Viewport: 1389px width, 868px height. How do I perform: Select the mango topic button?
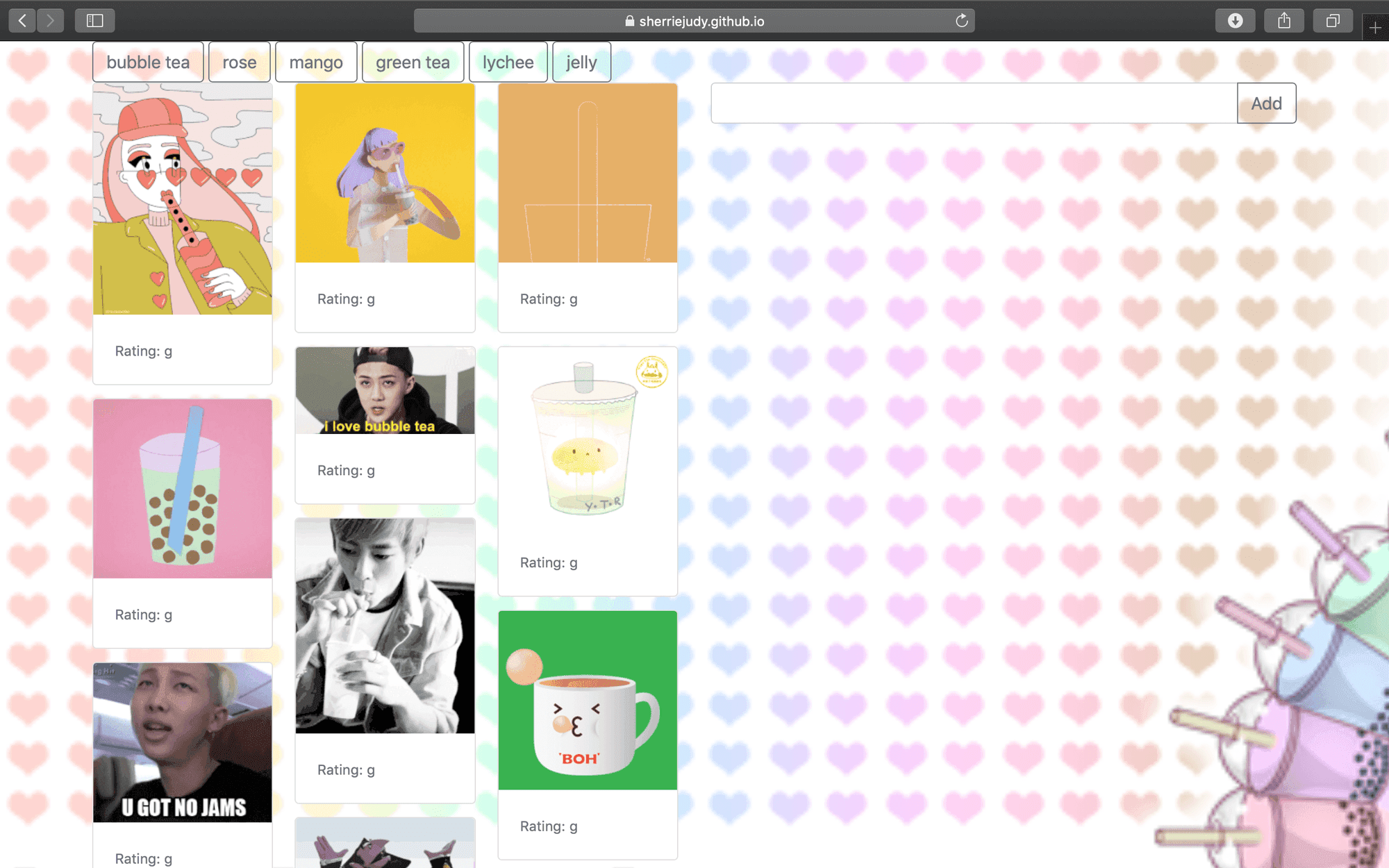316,62
